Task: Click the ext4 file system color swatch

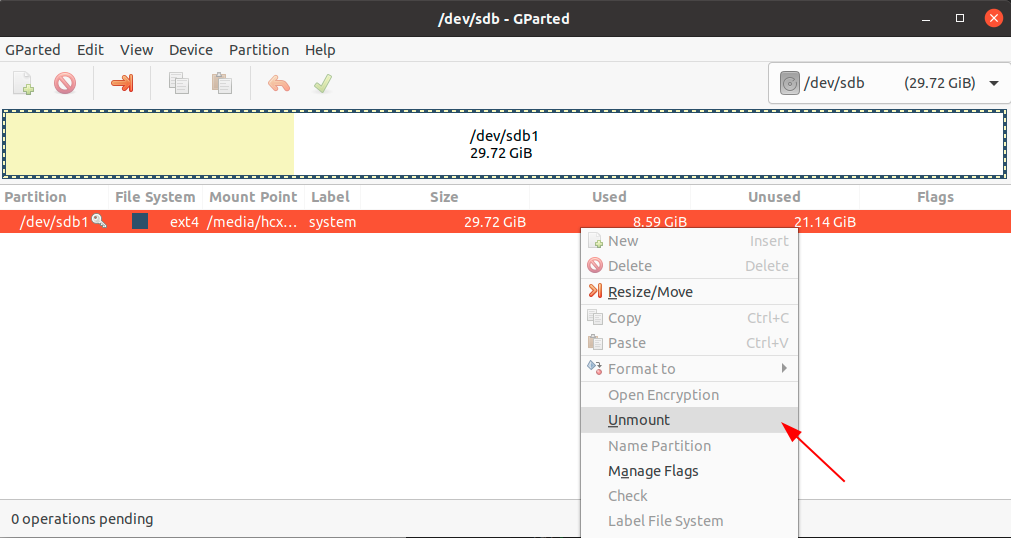Action: click(x=140, y=221)
